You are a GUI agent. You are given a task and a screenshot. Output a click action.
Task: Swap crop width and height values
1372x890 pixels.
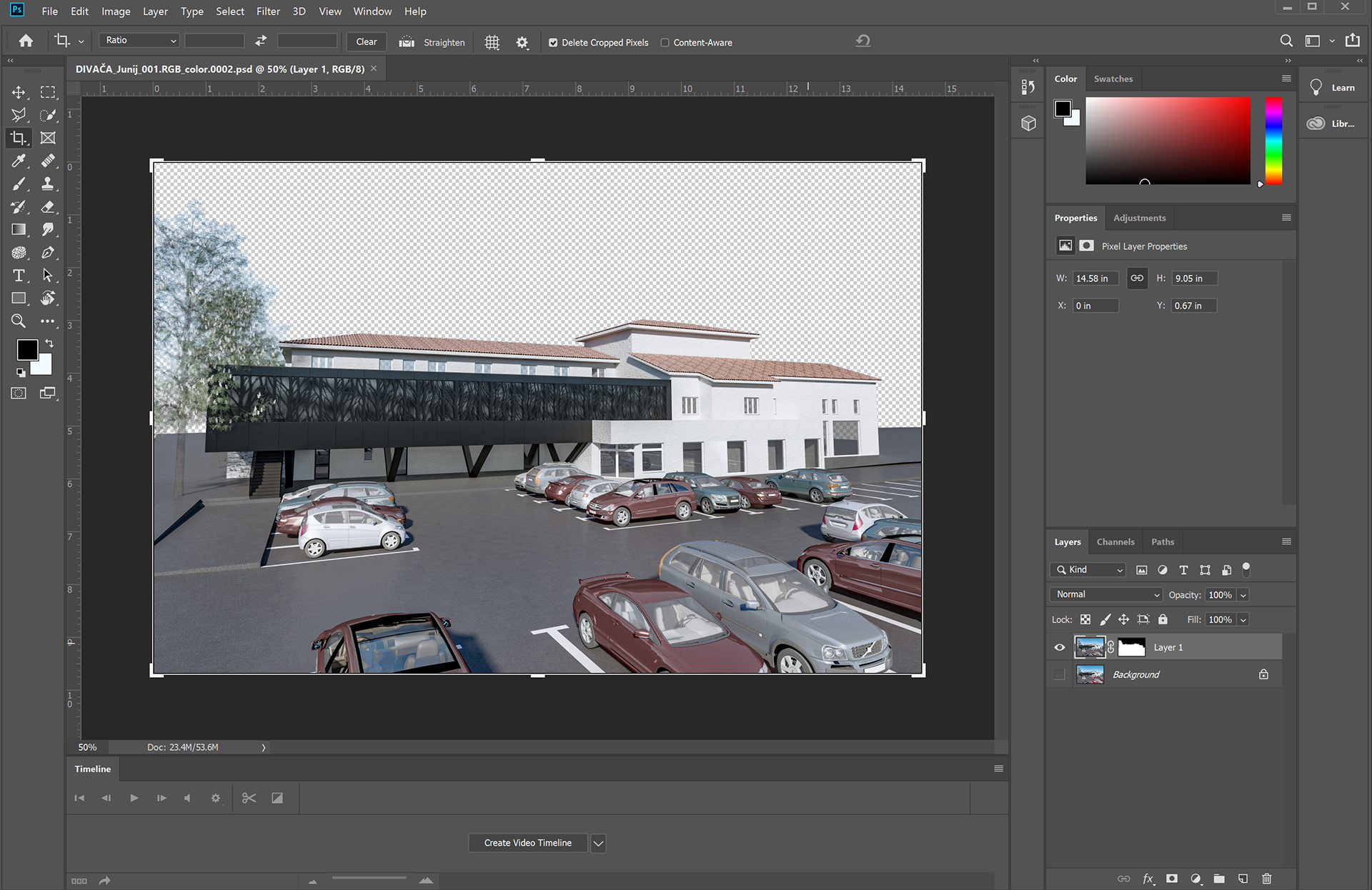click(261, 41)
